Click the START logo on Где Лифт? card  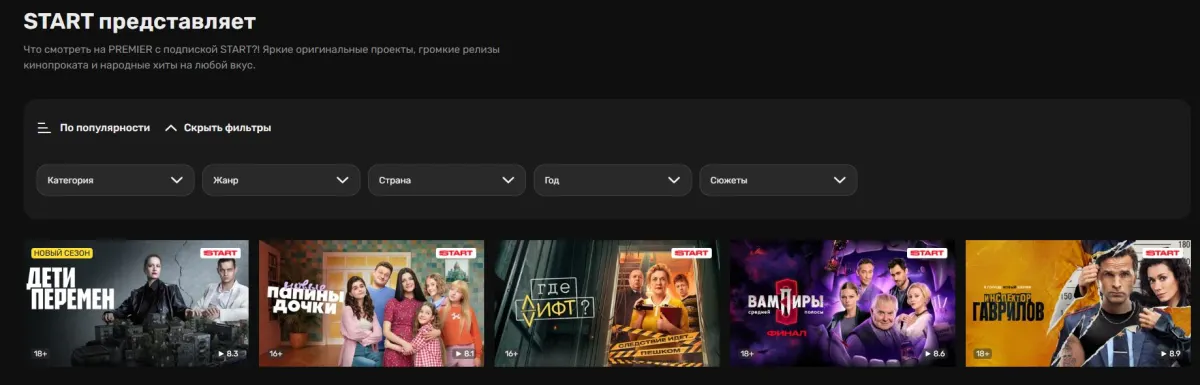(692, 253)
